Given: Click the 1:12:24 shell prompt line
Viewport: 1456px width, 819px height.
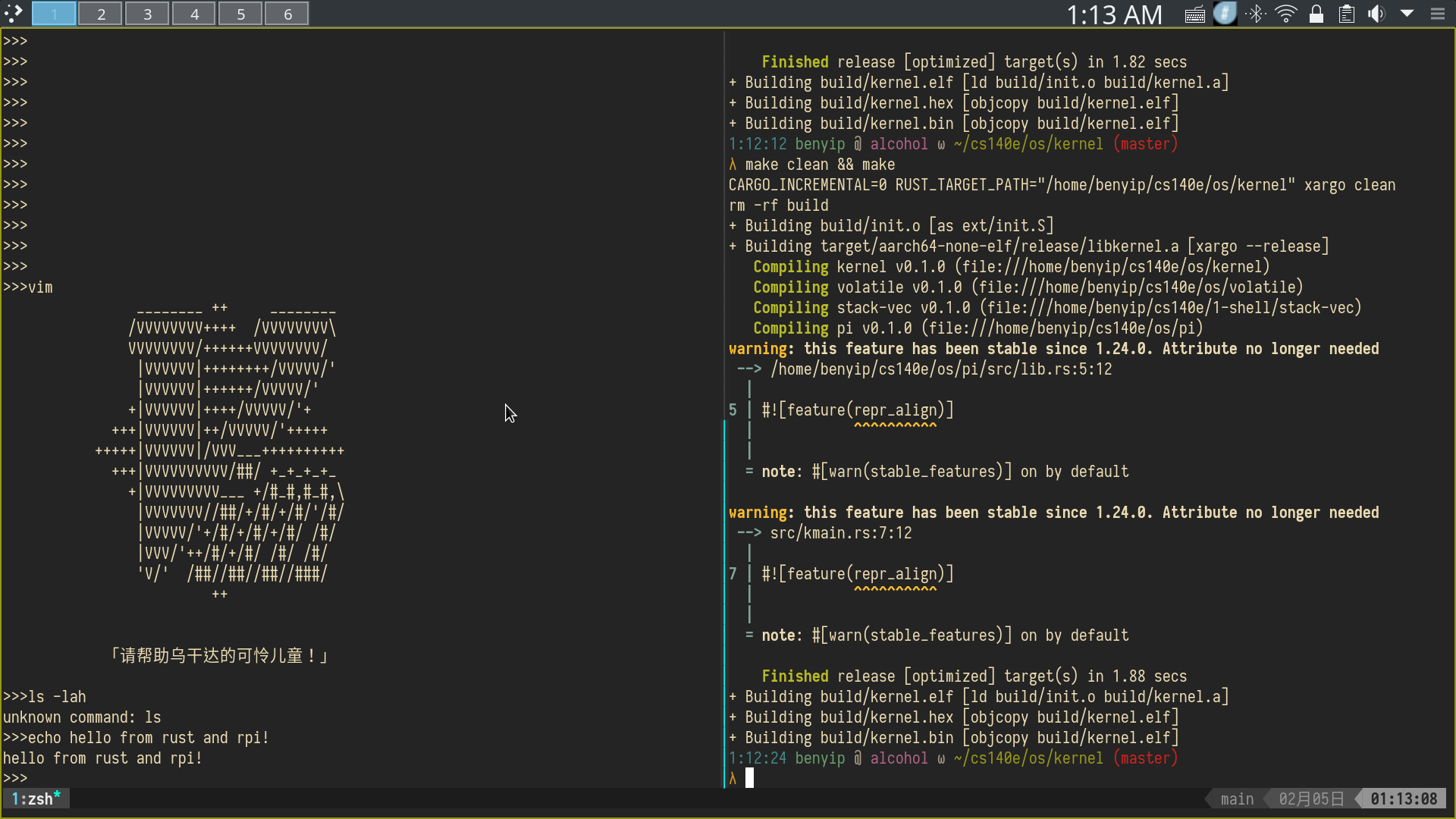Looking at the screenshot, I should pyautogui.click(x=953, y=758).
